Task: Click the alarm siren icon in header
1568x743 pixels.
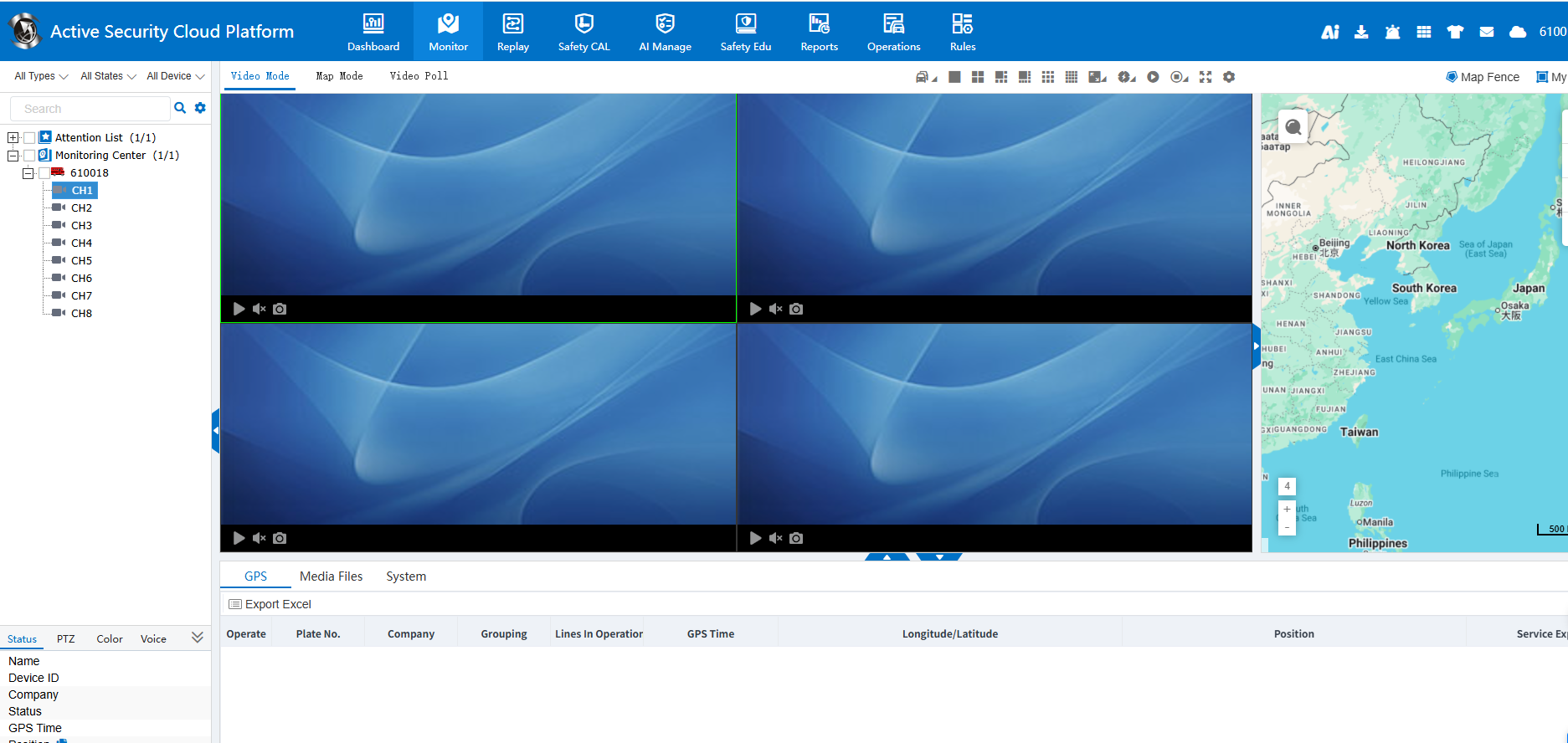Action: coord(1392,32)
